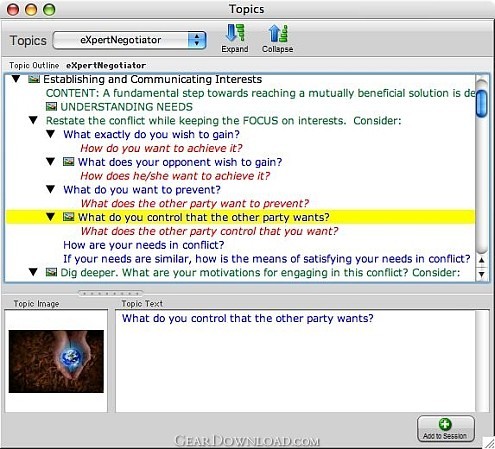Collapse Establishing and Communicating Interests triangle
Image resolution: width=495 pixels, height=449 pixels.
16,79
